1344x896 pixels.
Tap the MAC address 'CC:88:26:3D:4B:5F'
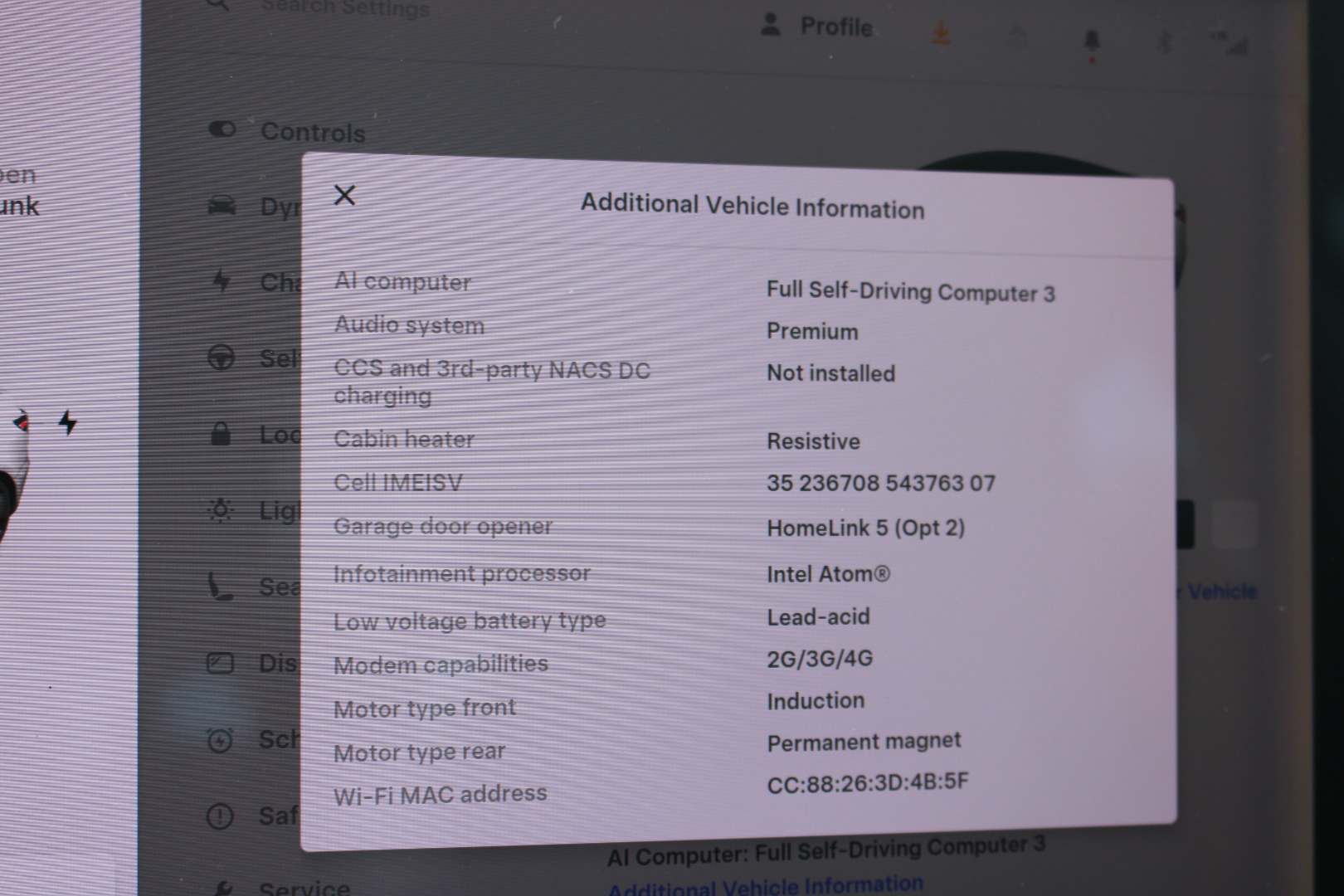[x=868, y=782]
